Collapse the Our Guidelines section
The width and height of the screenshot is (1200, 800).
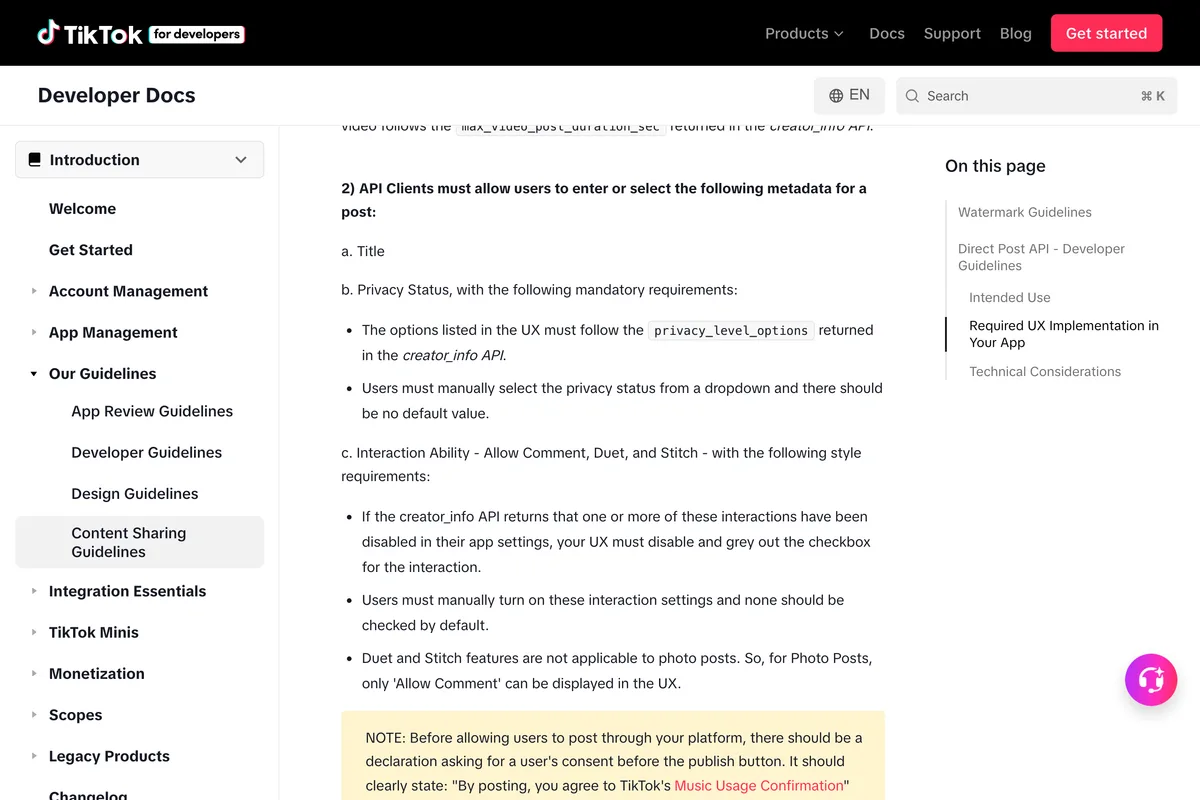[102, 373]
